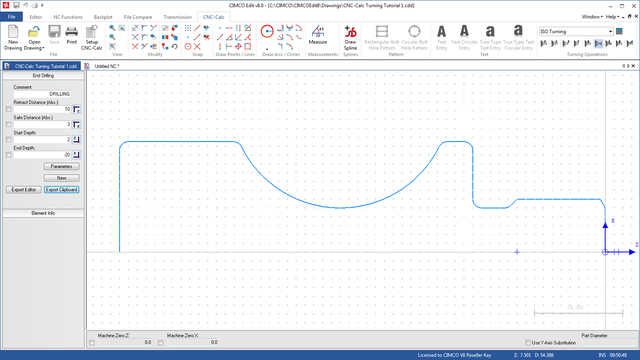This screenshot has height=360, width=640.
Task: Check the Machine Zero Z checkbox
Action: pyautogui.click(x=92, y=343)
